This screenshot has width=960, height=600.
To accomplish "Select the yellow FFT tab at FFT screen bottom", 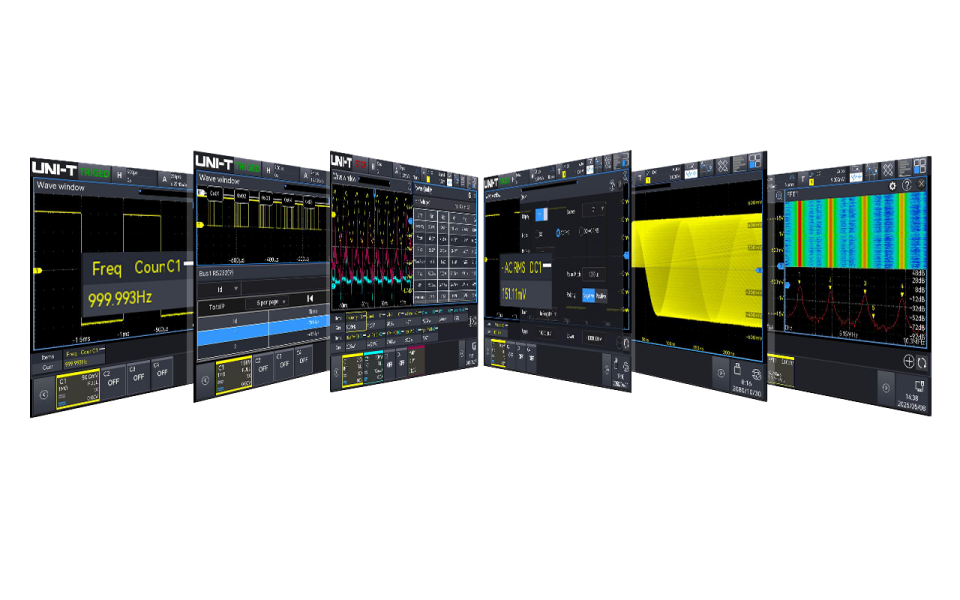I will point(781,362).
